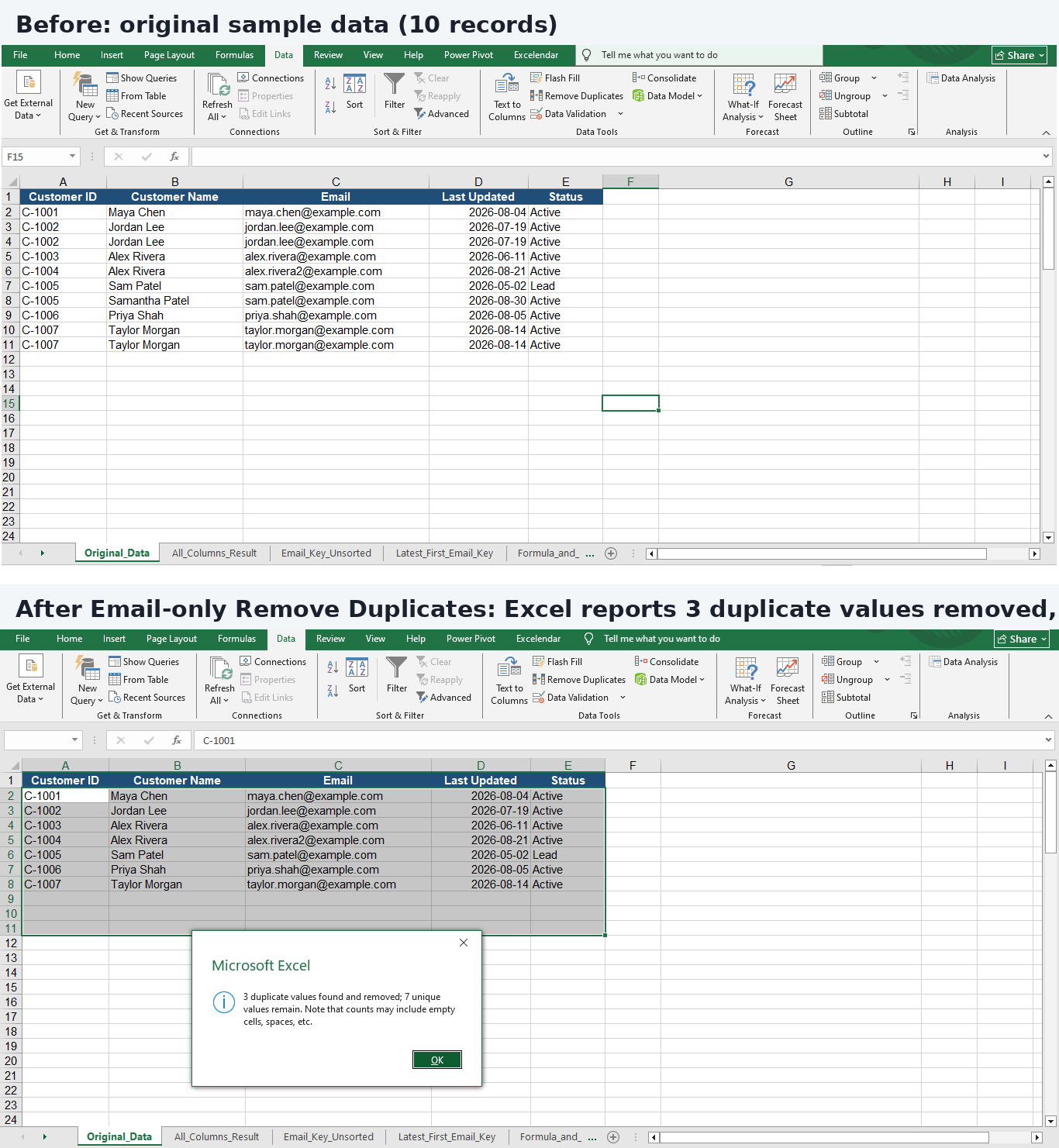1059x1148 pixels.
Task: Click Refresh All in the top window
Action: coord(217,97)
